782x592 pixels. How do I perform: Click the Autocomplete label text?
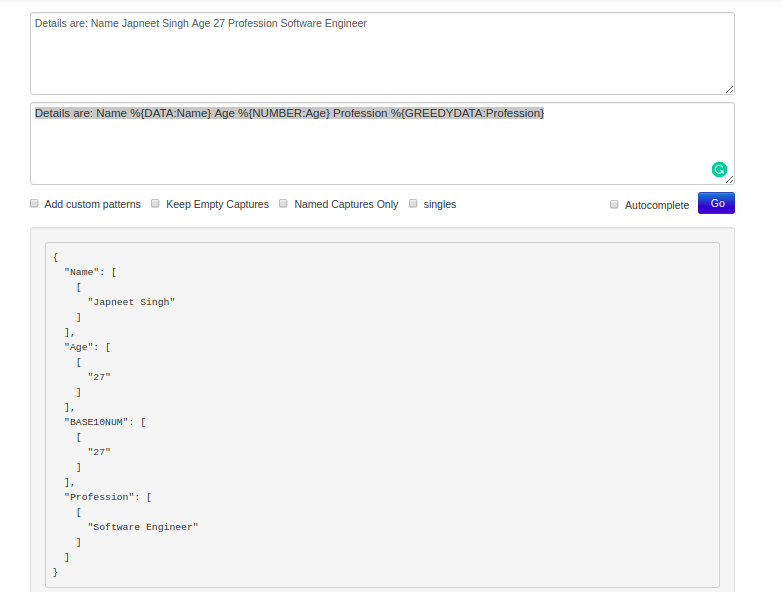click(x=657, y=205)
